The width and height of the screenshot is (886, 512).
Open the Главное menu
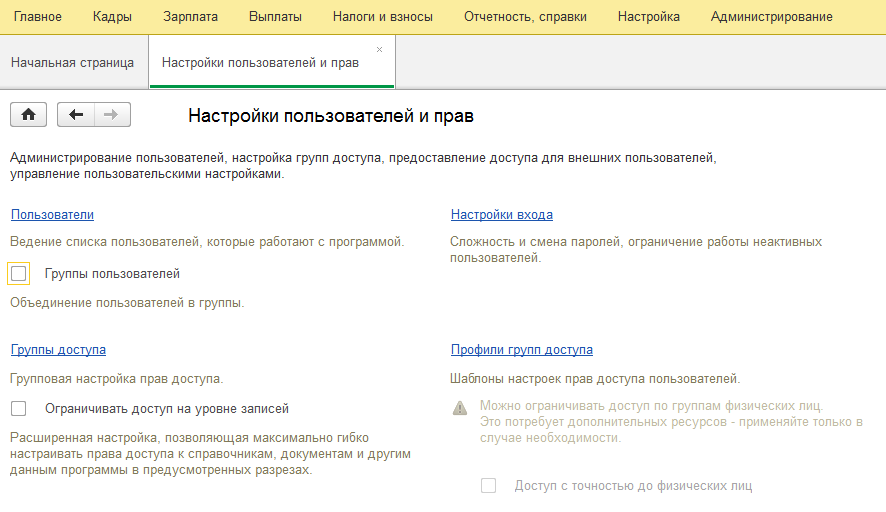pyautogui.click(x=36, y=17)
